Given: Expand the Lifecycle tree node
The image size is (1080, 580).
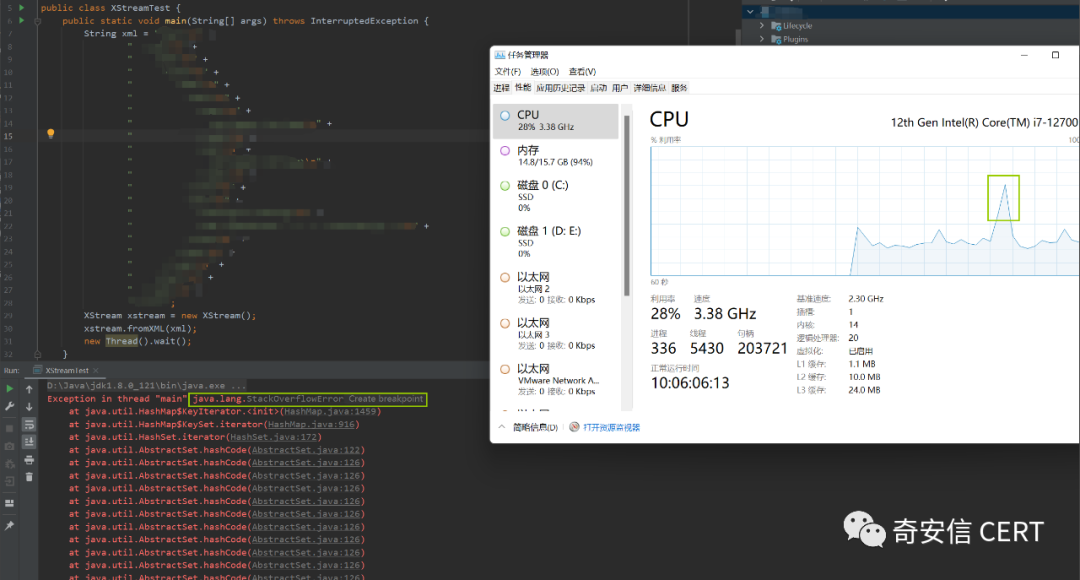Looking at the screenshot, I should point(762,25).
